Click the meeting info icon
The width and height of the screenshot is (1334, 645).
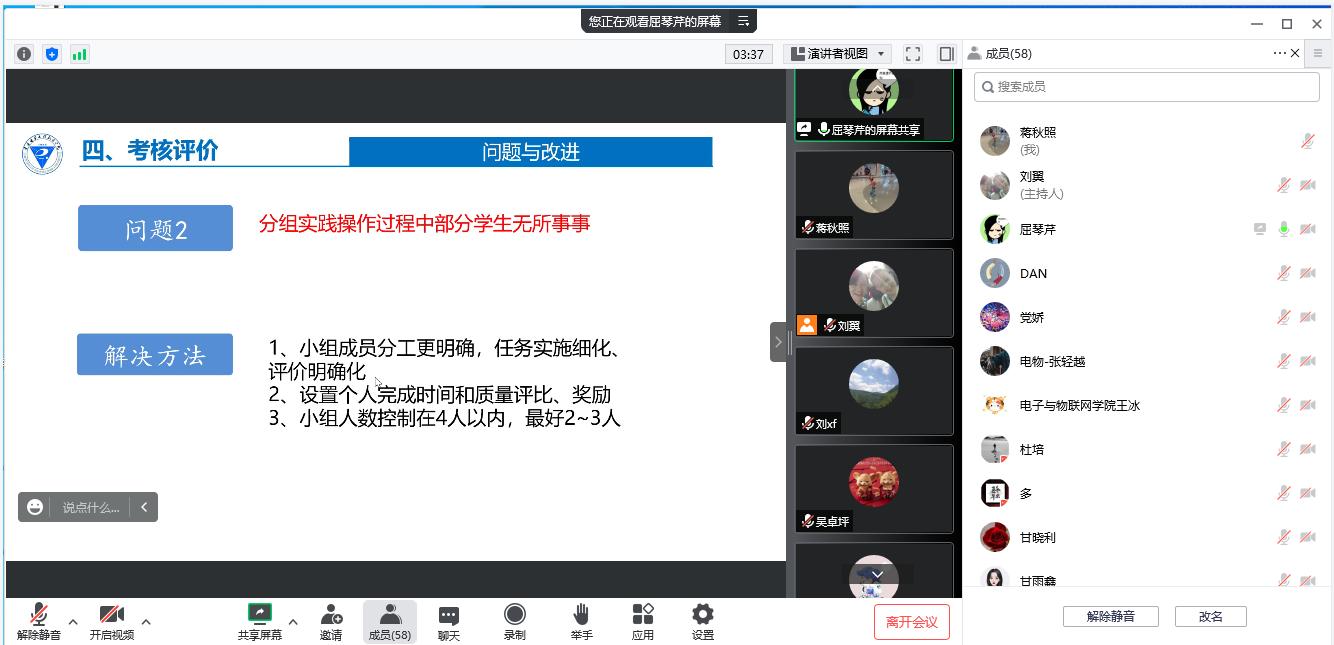24,54
